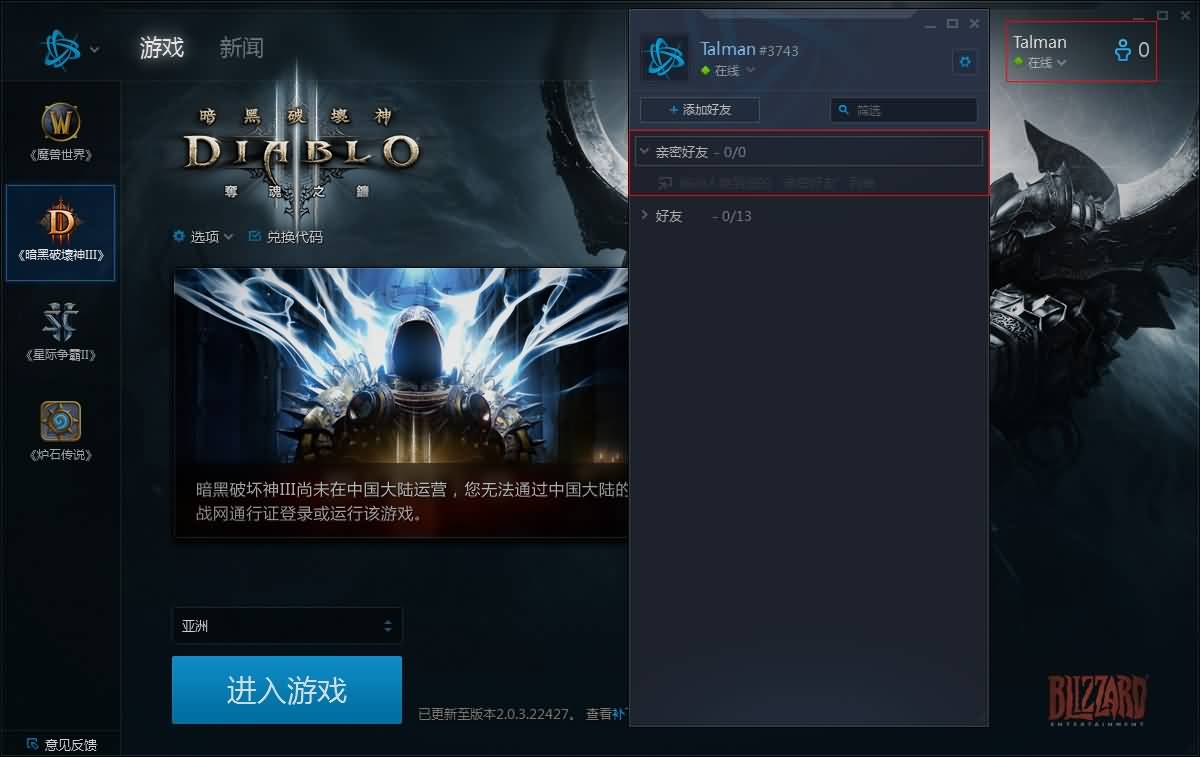Click the 添加好友 button
1200x757 pixels.
click(700, 109)
